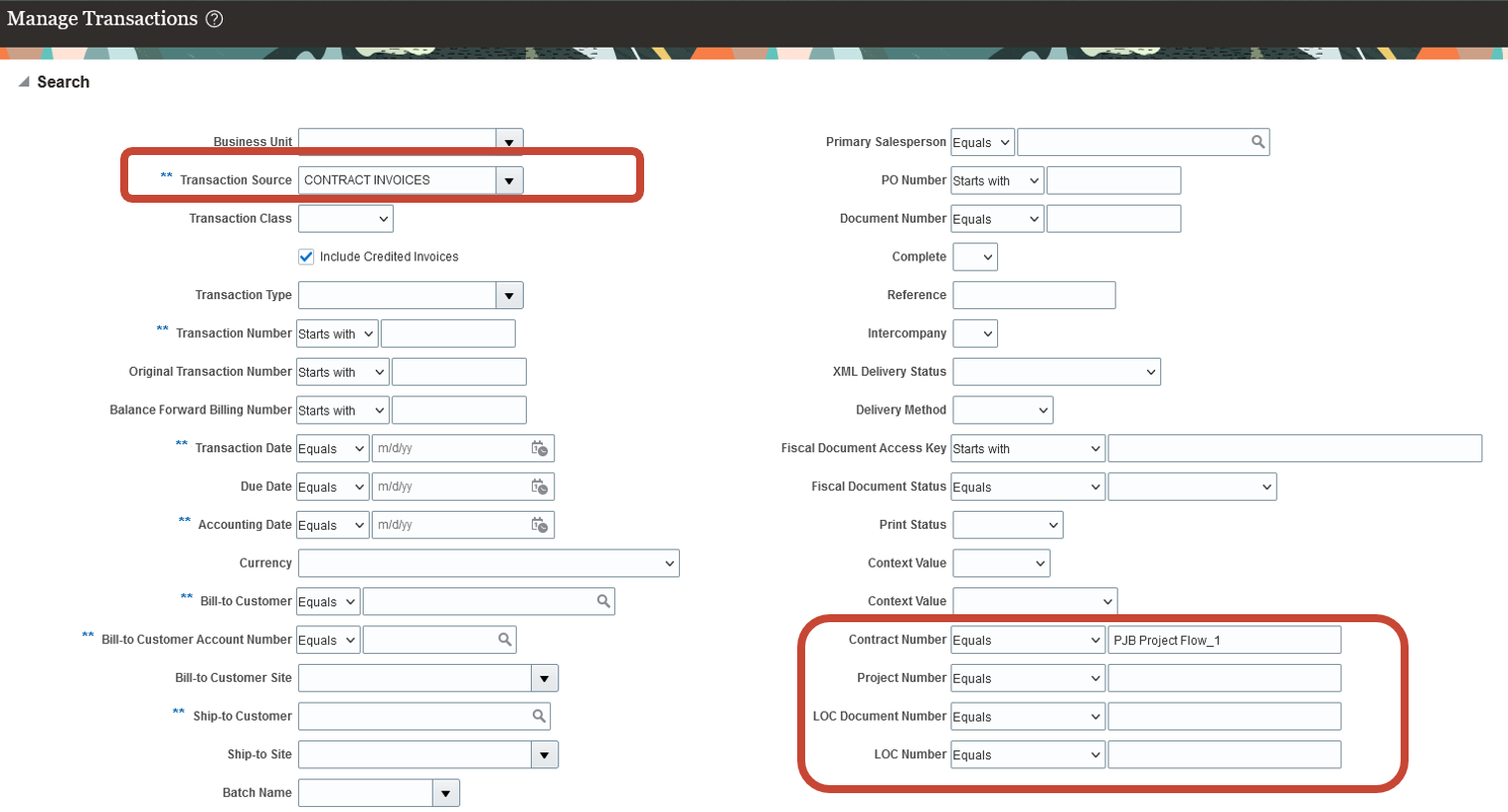Change Balance Forward Billing Number operator
Viewport: 1508px width, 812px height.
coord(342,410)
